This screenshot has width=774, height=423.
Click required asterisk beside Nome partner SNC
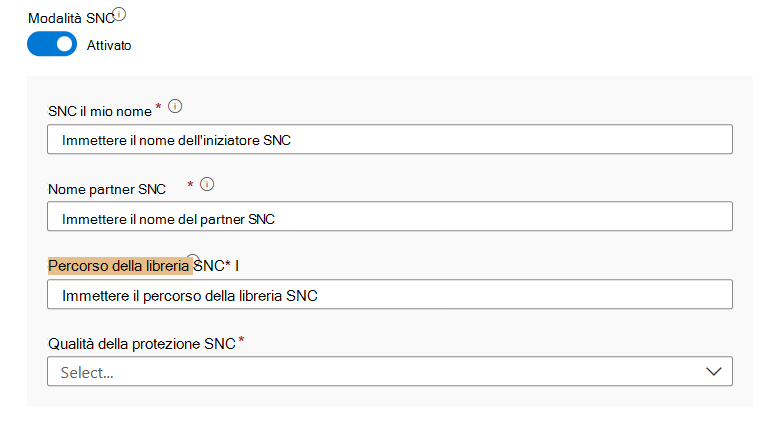click(190, 184)
